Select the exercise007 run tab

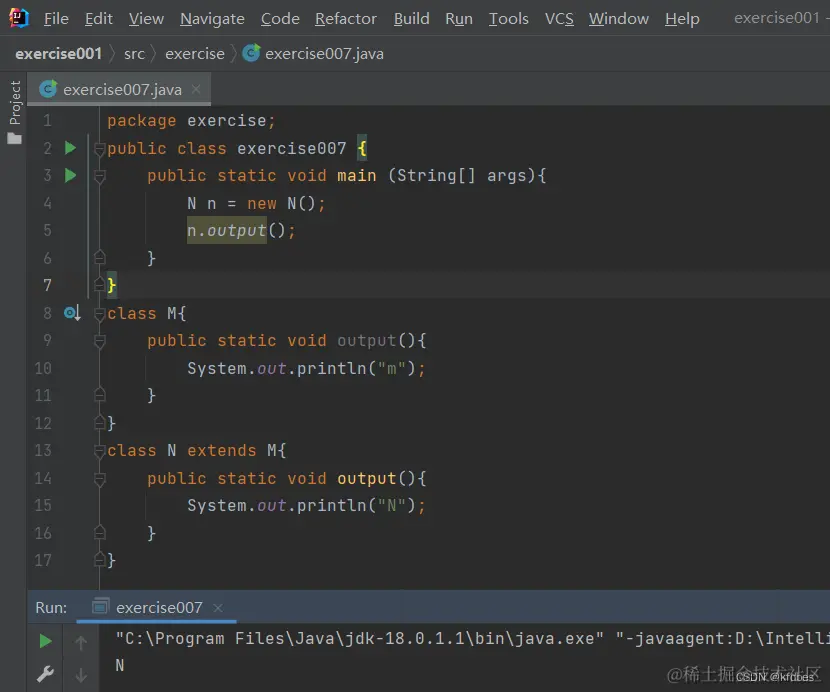coord(159,607)
